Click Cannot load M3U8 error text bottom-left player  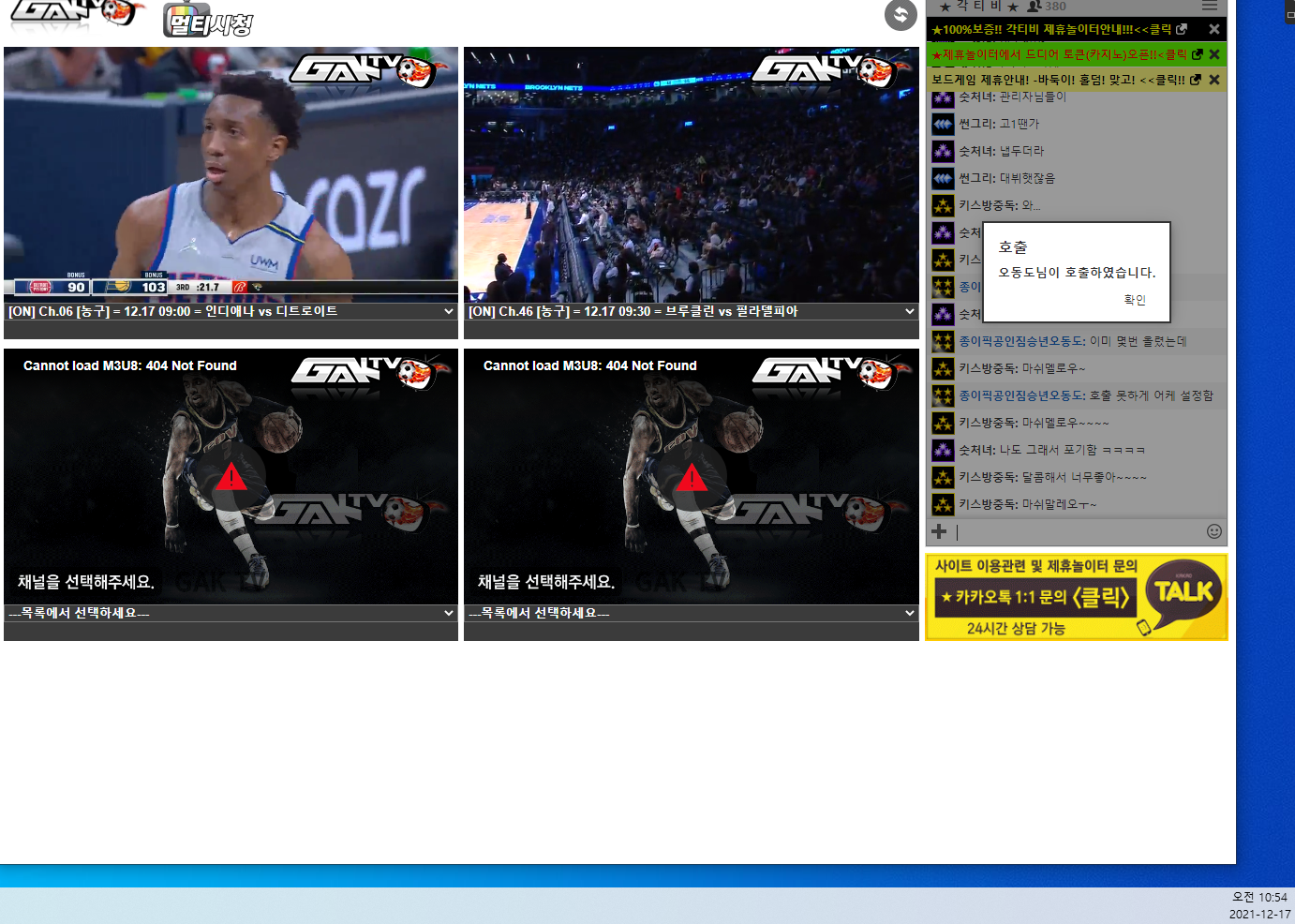pyautogui.click(x=130, y=365)
